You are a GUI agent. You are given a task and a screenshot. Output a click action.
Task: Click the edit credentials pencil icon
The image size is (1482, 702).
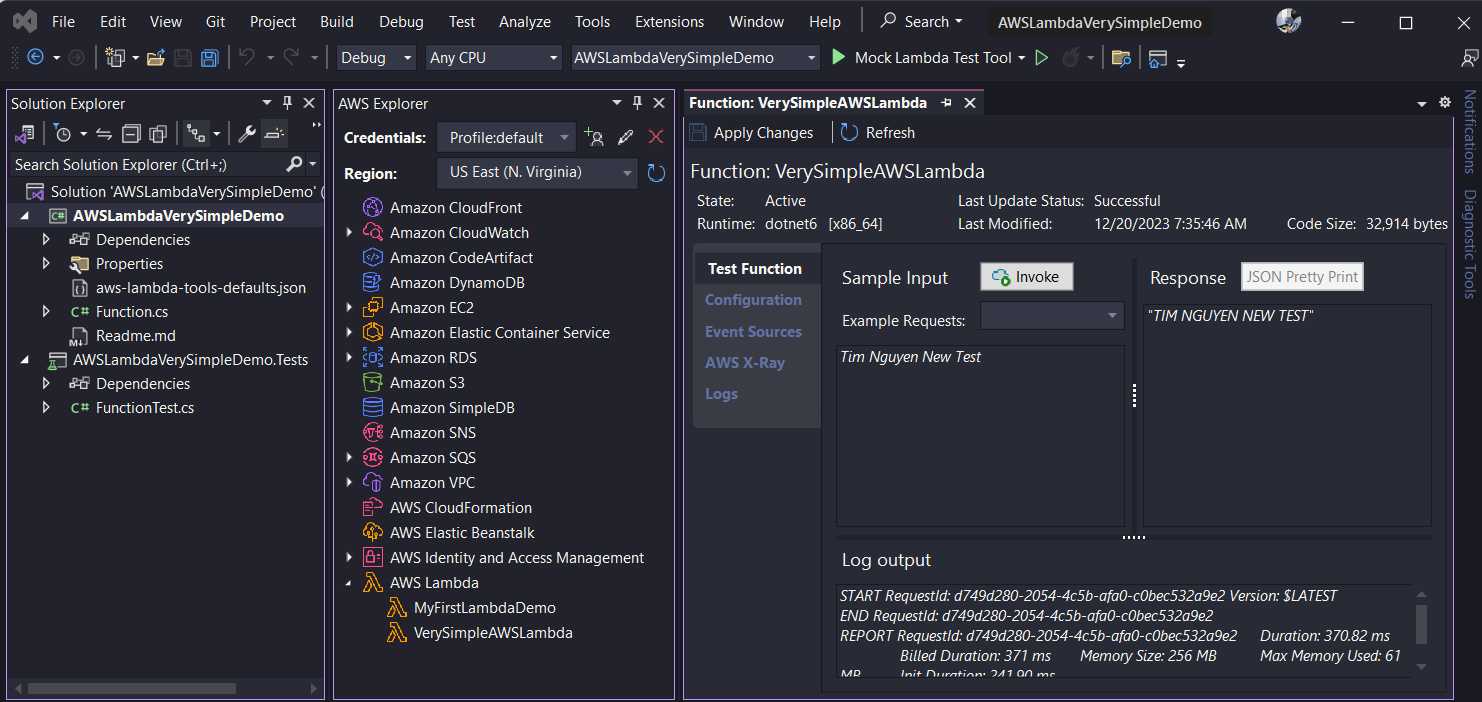pyautogui.click(x=625, y=138)
